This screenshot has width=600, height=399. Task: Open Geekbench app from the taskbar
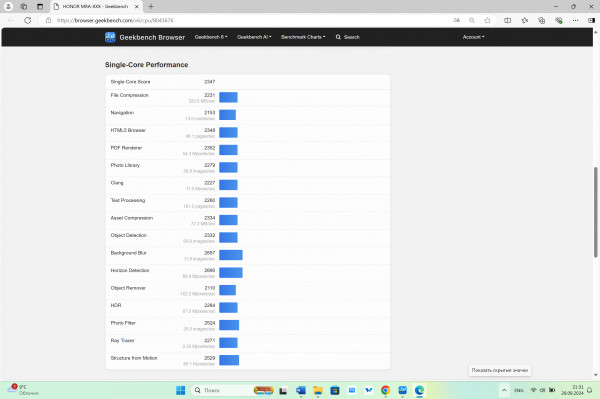[402, 390]
